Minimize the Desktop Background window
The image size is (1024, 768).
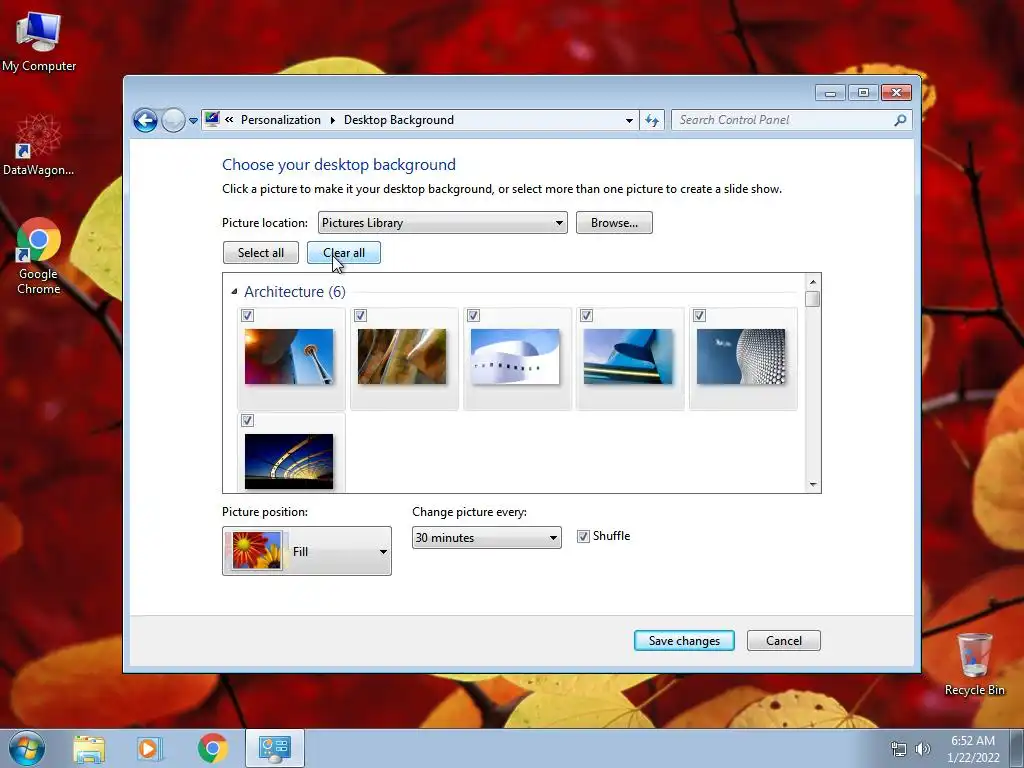[830, 93]
